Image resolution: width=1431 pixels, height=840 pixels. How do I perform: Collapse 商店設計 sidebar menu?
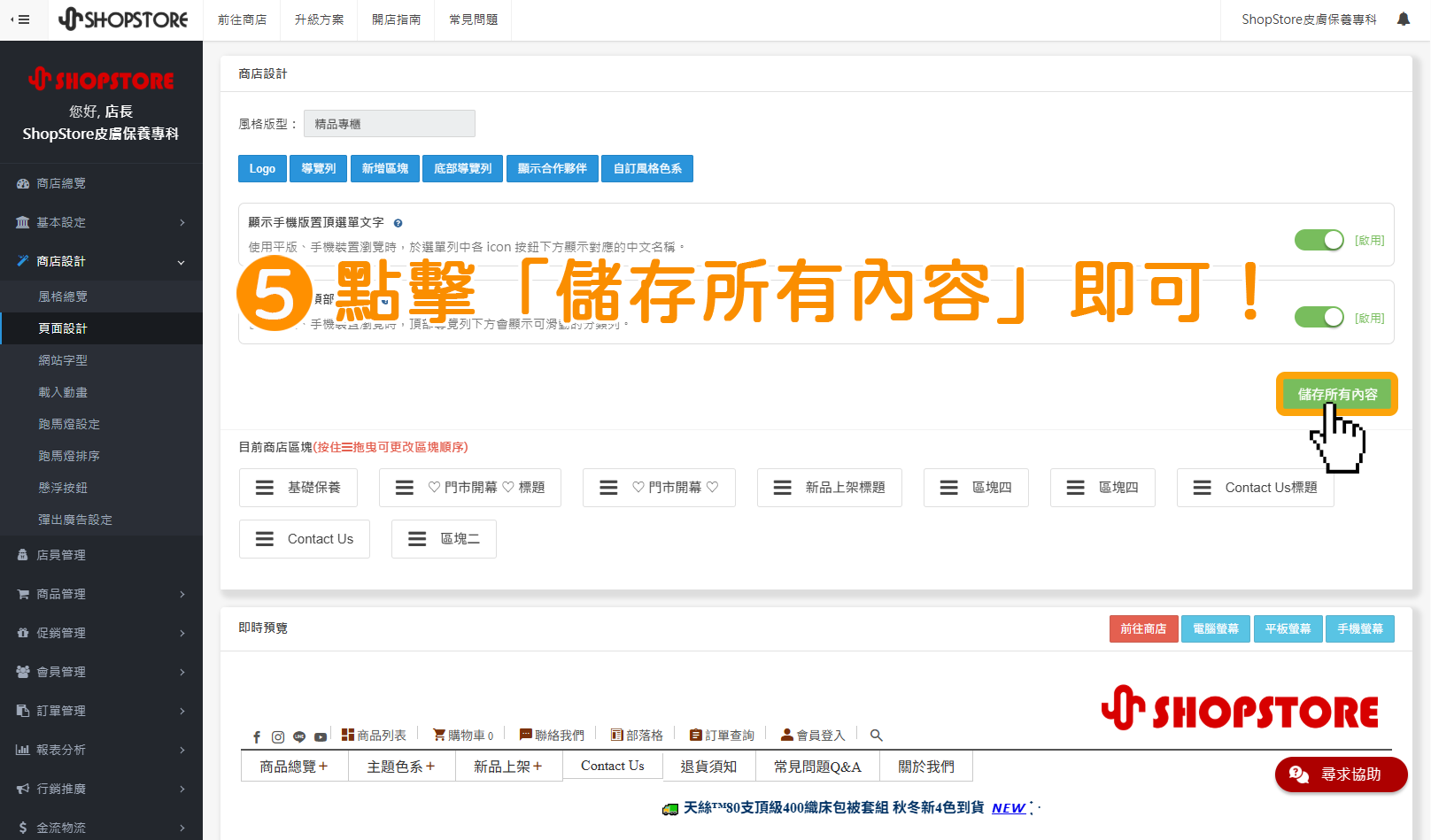(101, 261)
